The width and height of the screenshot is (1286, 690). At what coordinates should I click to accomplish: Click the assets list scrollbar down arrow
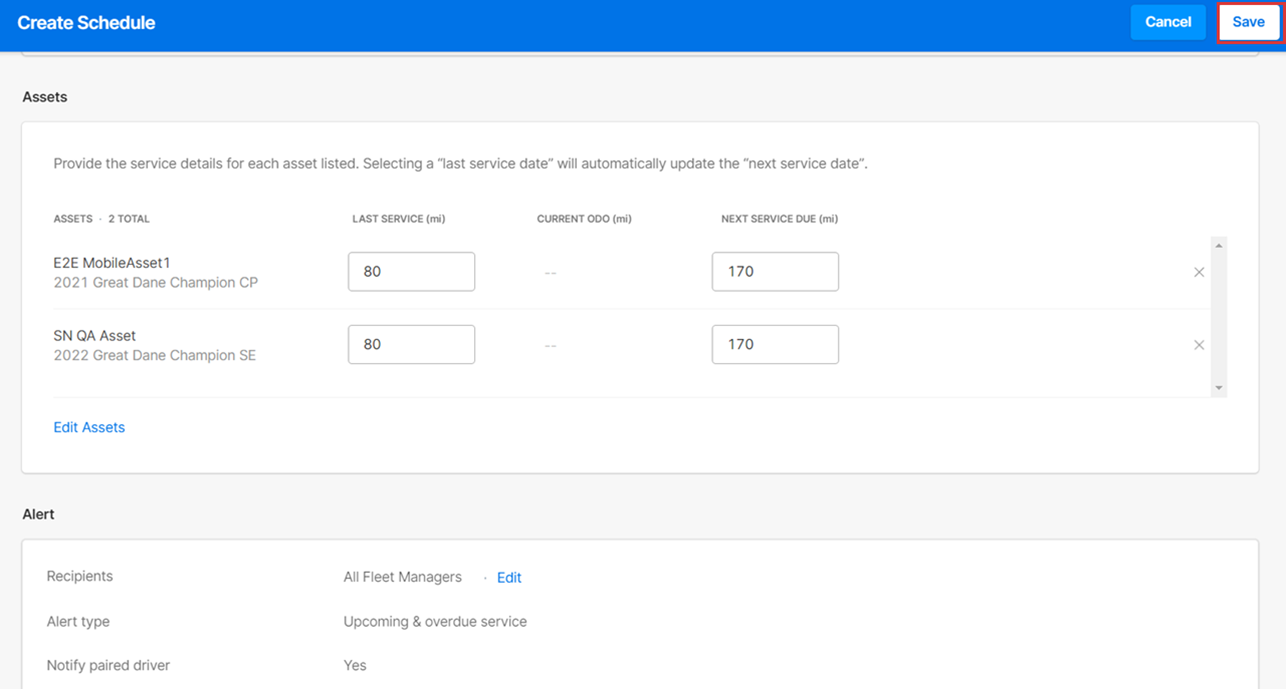[1218, 388]
